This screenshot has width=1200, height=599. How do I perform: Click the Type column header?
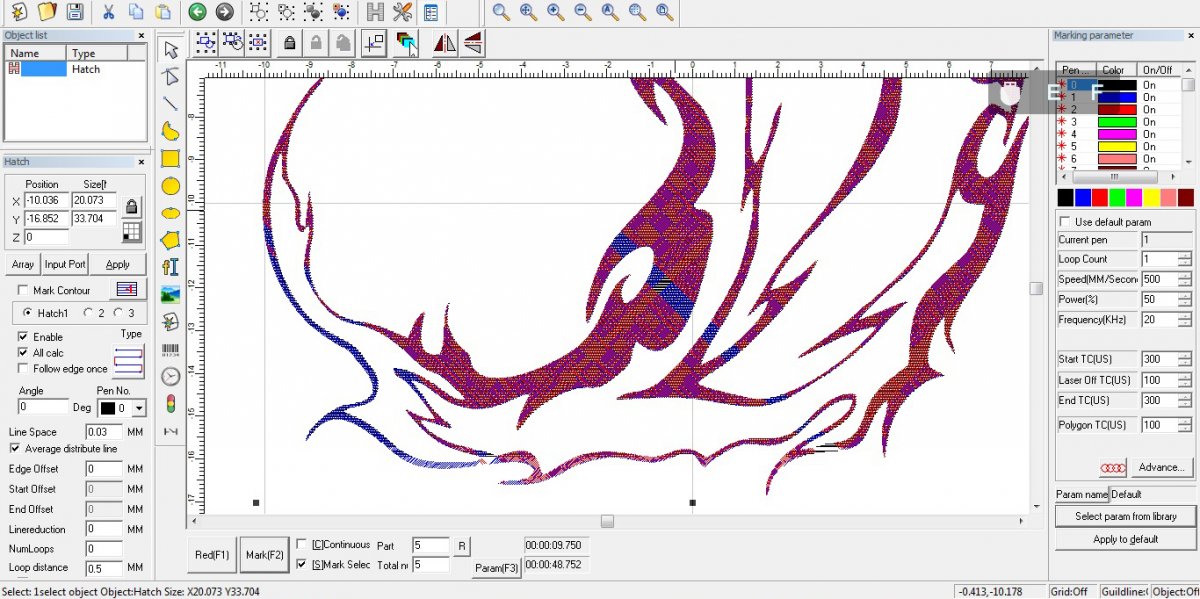click(x=98, y=53)
